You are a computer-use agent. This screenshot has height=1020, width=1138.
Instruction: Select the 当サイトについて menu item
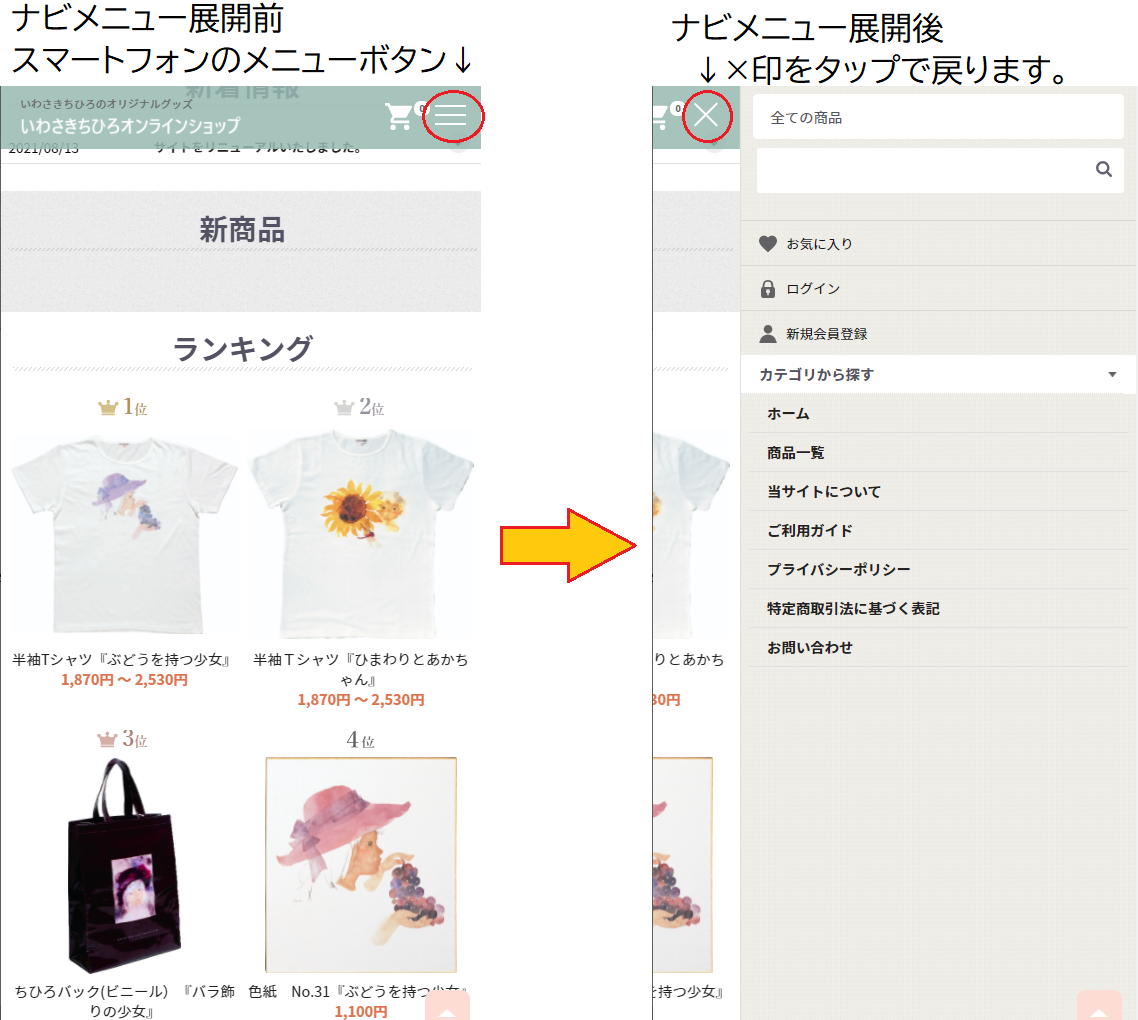pyautogui.click(x=824, y=491)
